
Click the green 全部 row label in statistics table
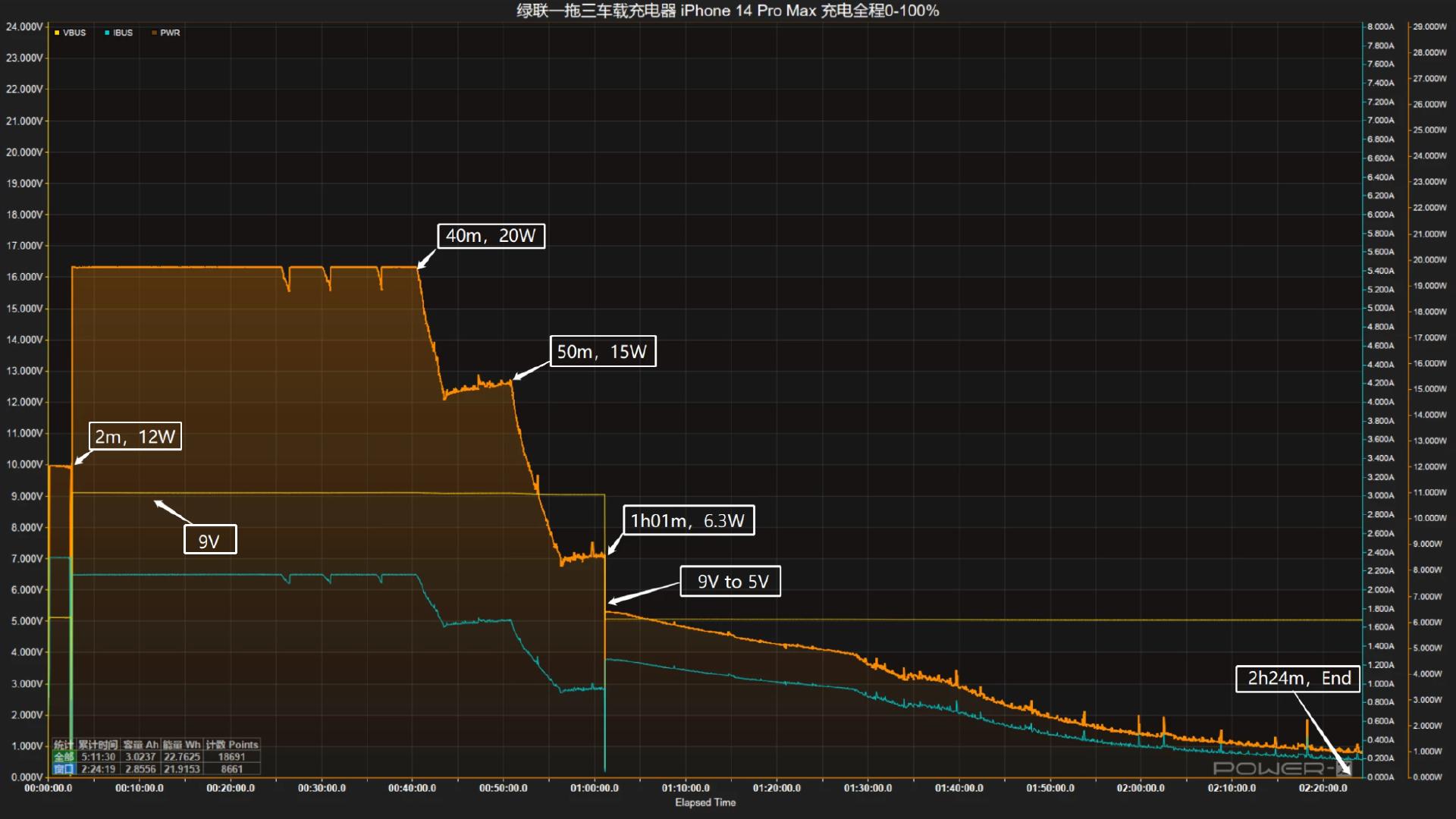(64, 757)
